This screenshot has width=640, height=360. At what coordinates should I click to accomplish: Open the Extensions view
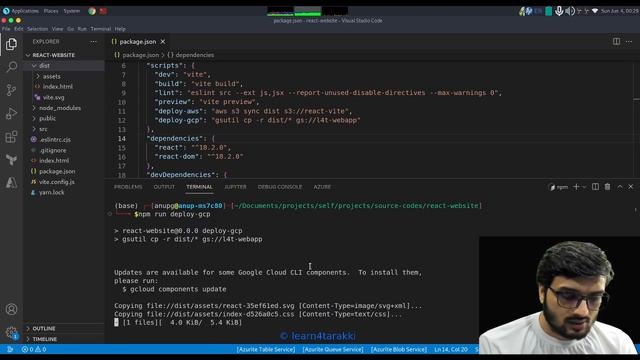pyautogui.click(x=11, y=136)
